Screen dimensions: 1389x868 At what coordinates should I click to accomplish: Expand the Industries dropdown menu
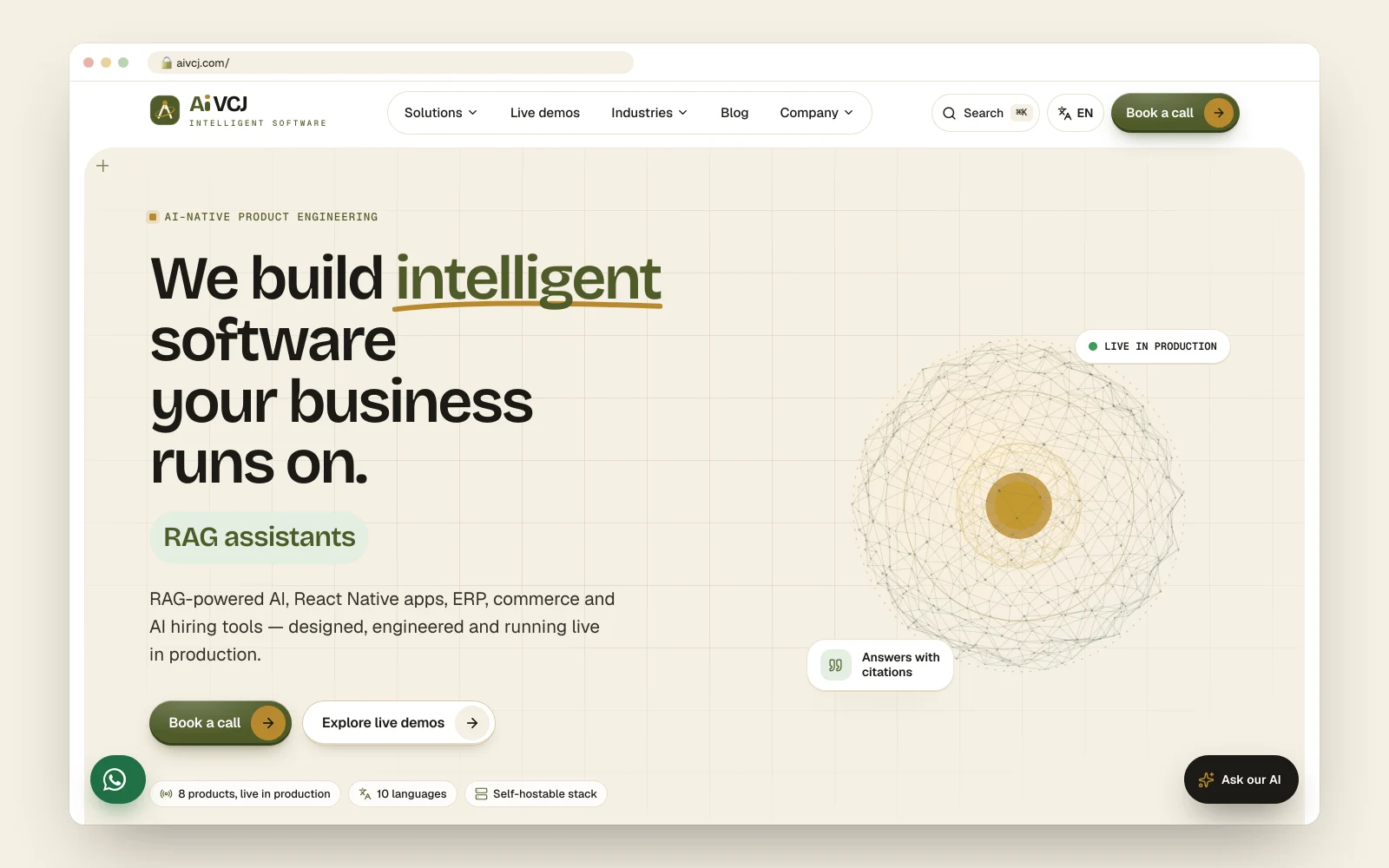point(649,113)
